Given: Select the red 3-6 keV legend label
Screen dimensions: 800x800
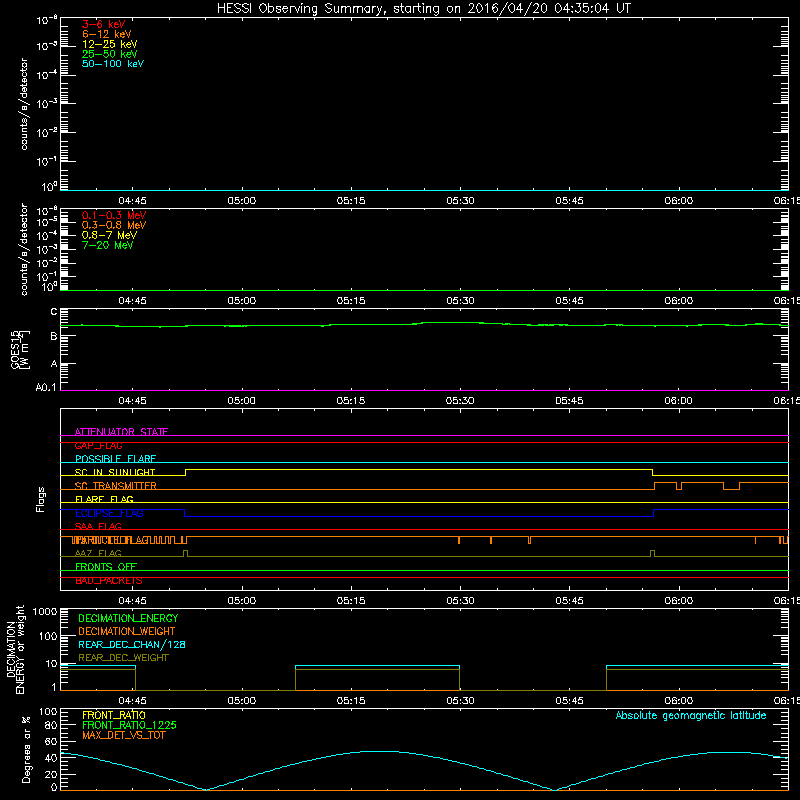Looking at the screenshot, I should [104, 24].
